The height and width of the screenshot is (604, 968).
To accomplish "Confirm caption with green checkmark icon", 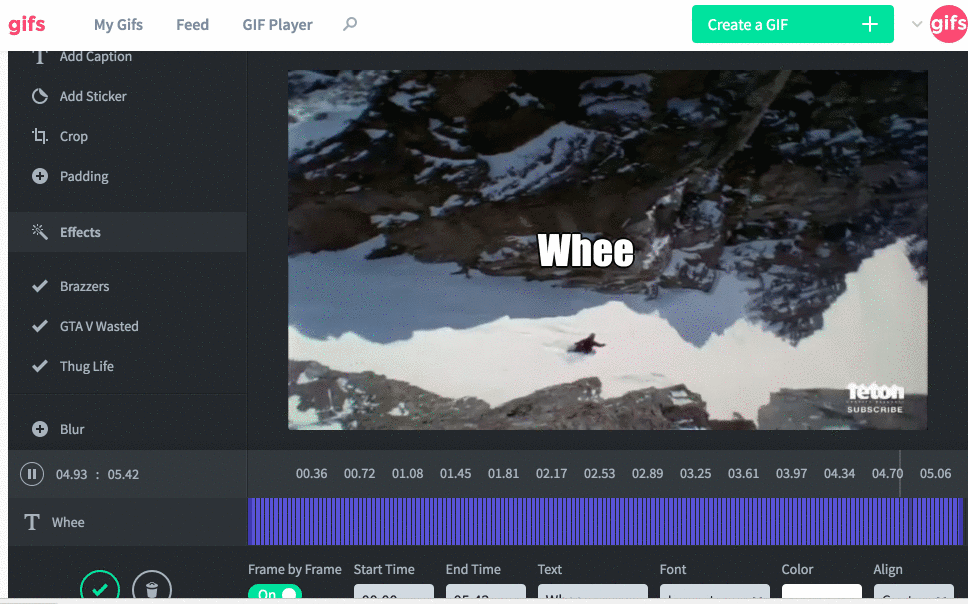I will pos(100,589).
